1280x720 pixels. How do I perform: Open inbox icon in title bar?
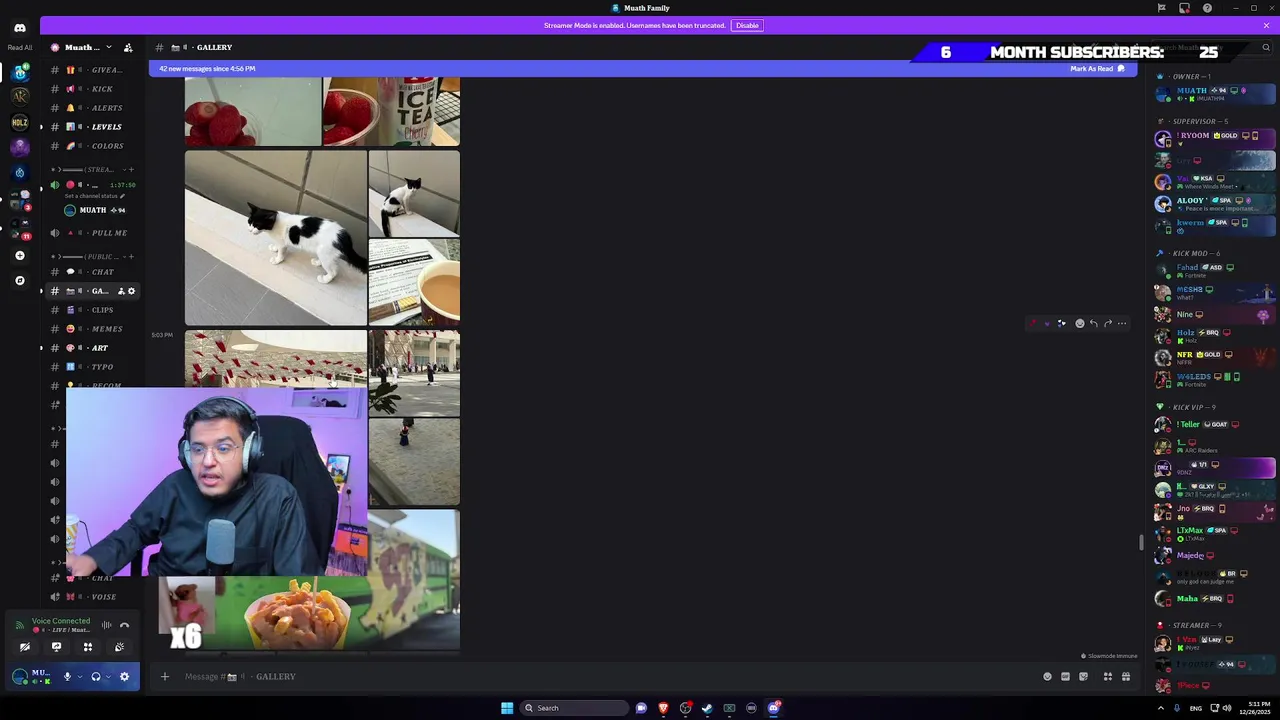(x=1184, y=8)
